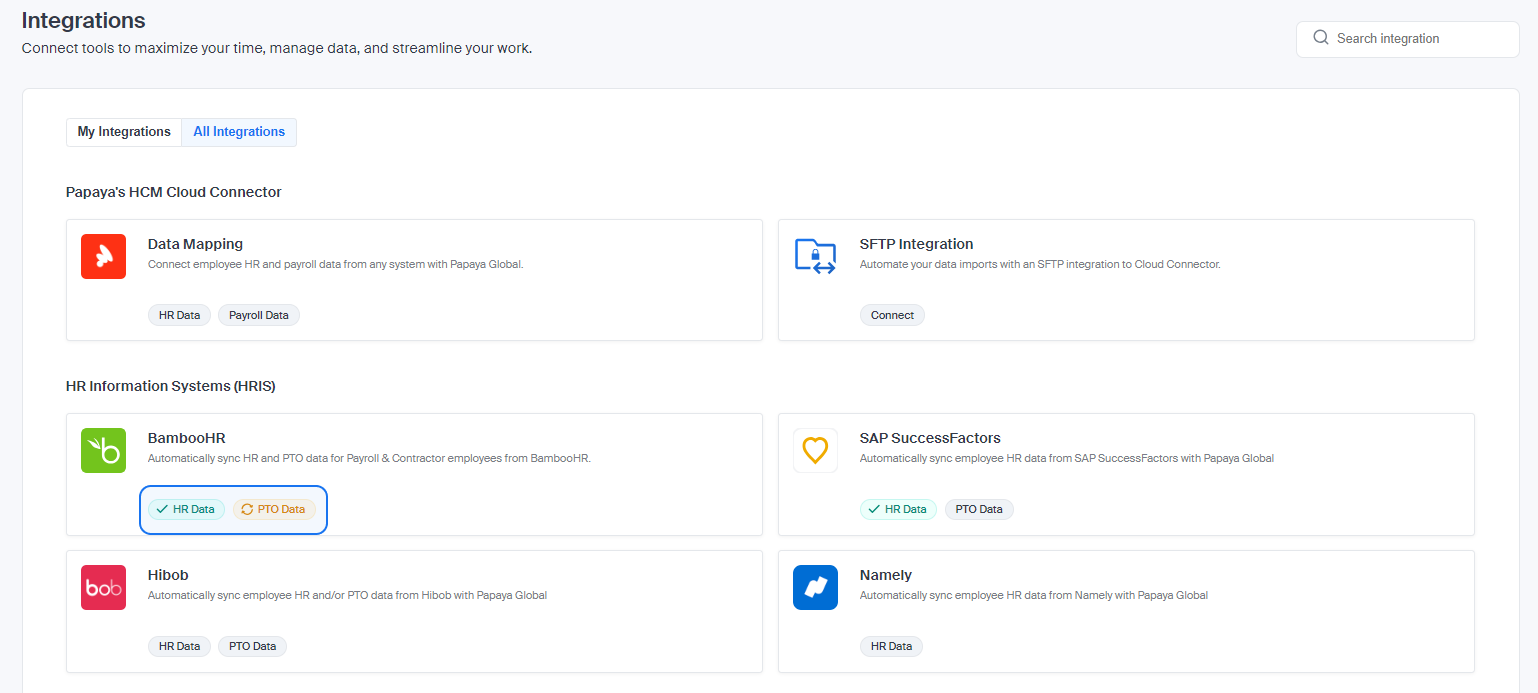
Task: Open the Namely card title
Action: [886, 575]
